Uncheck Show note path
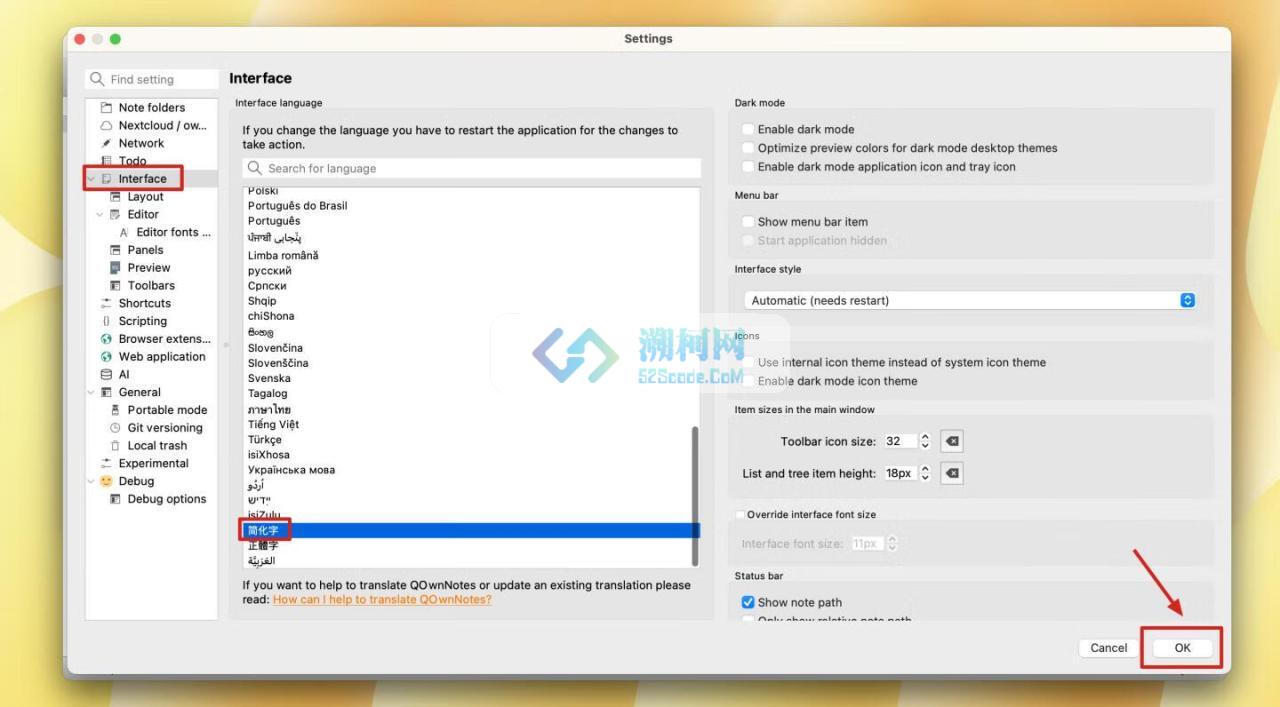This screenshot has width=1280, height=707. coord(748,602)
